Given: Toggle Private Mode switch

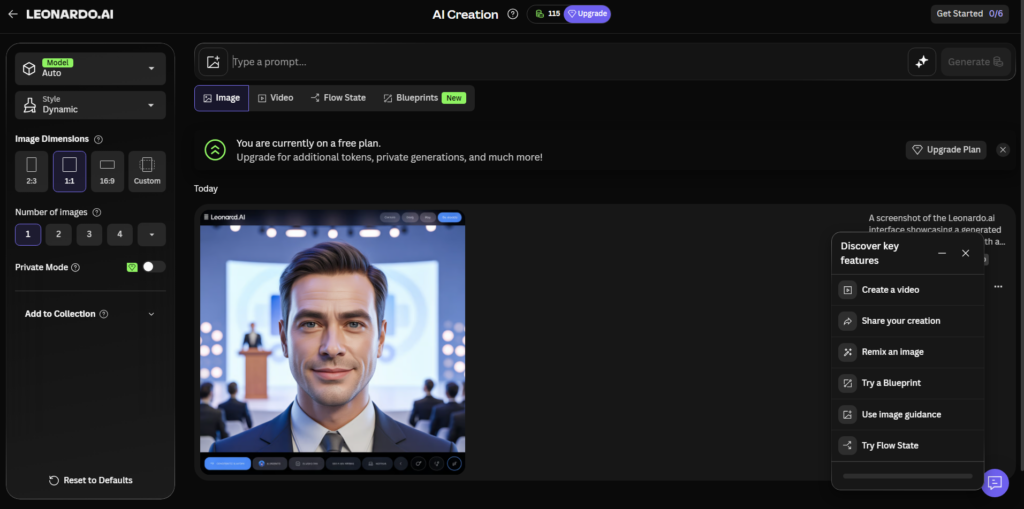Looking at the screenshot, I should tap(153, 267).
